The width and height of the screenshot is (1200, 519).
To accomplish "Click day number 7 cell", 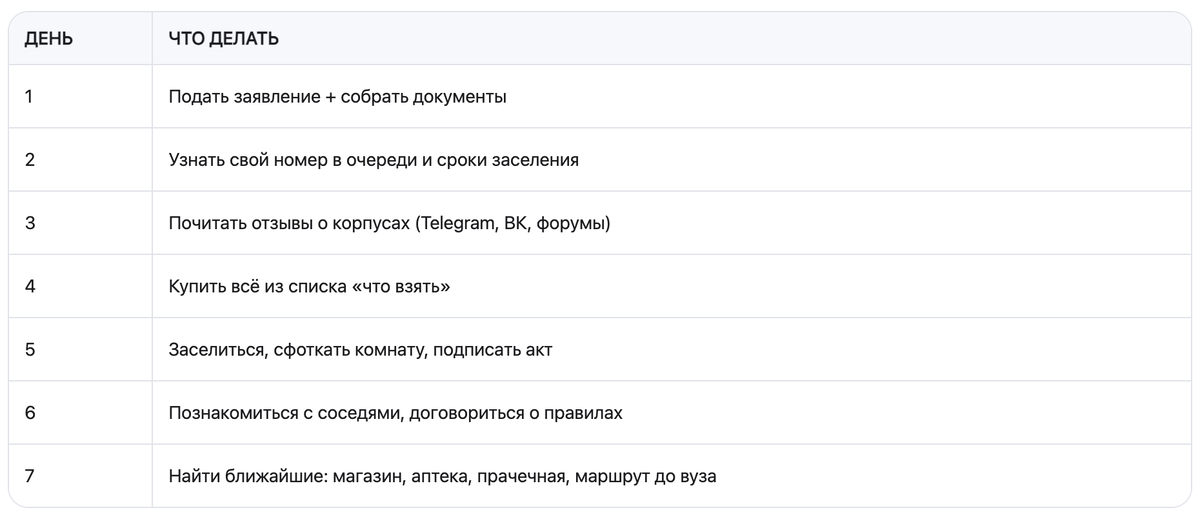I will (30, 476).
